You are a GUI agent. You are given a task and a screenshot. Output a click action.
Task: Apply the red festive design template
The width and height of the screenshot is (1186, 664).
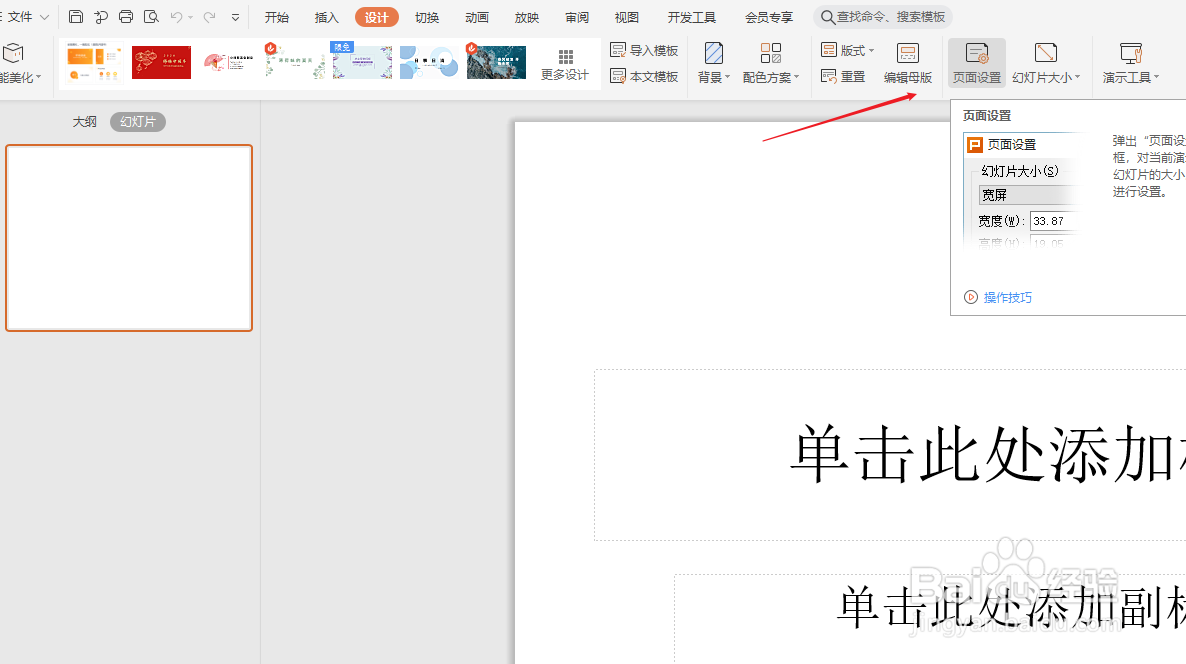pos(161,62)
